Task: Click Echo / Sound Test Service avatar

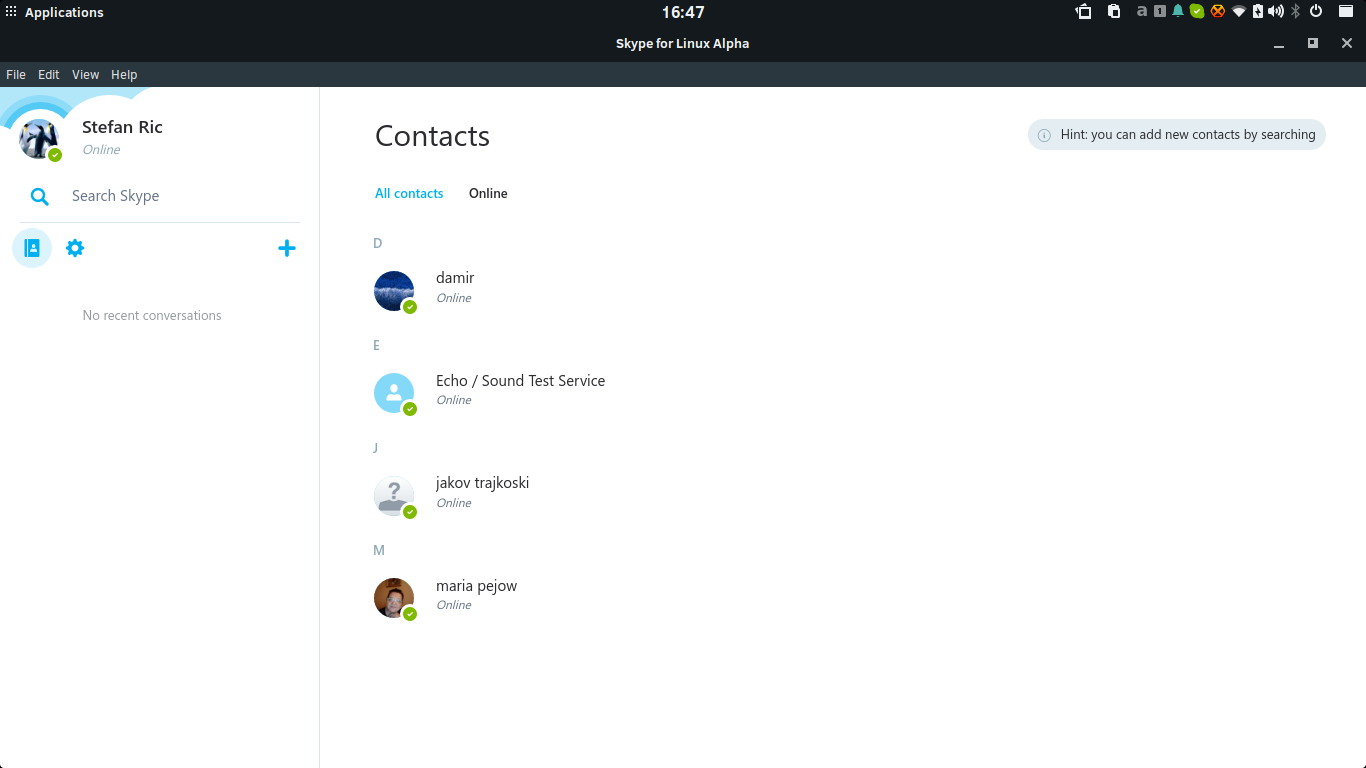Action: pyautogui.click(x=394, y=393)
